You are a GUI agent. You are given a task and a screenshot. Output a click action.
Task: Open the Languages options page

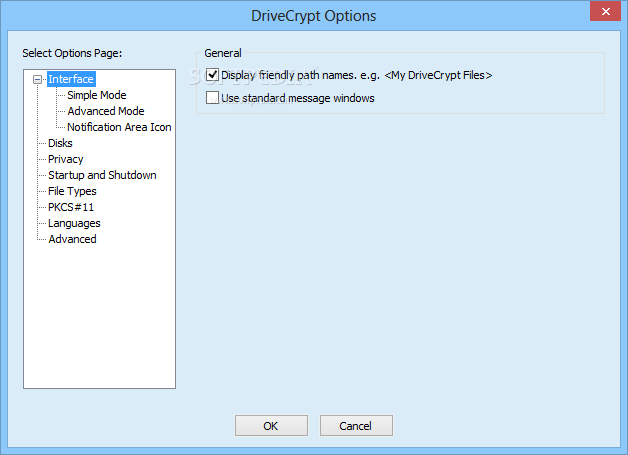click(x=74, y=223)
